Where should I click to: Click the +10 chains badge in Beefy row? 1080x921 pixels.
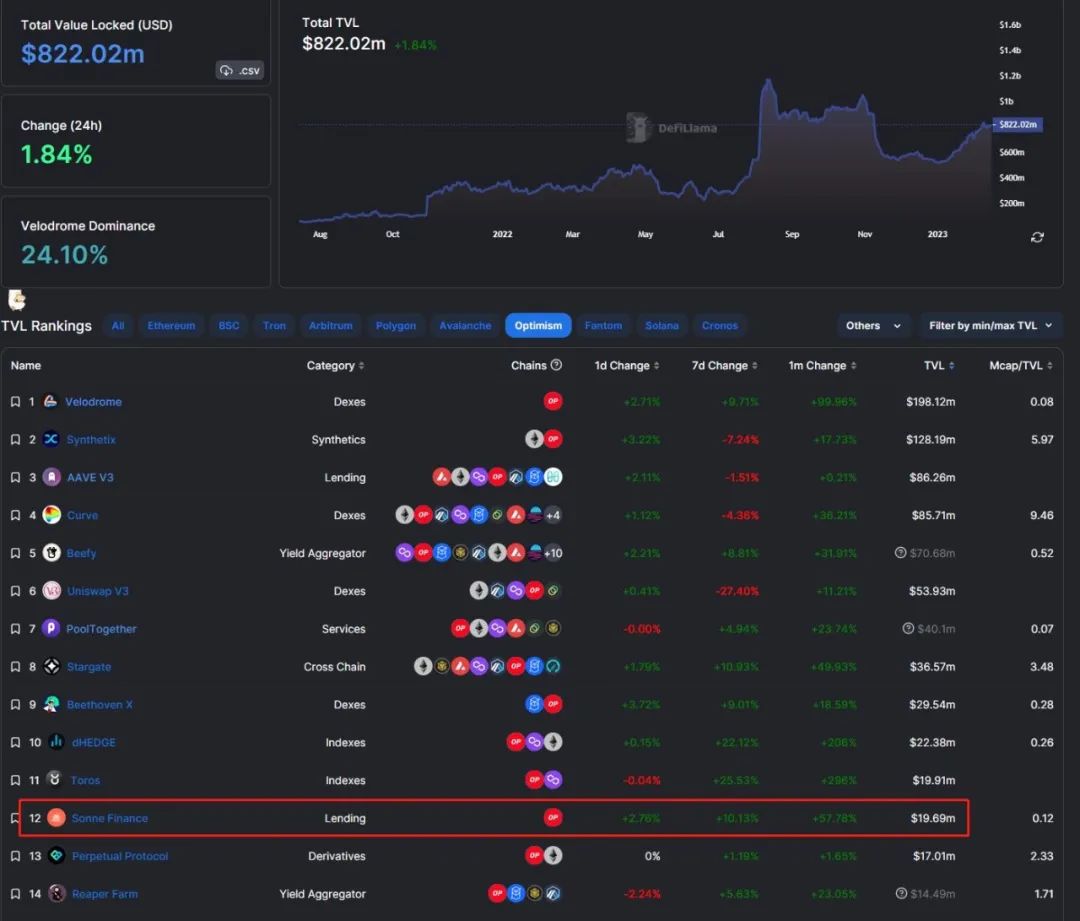point(553,553)
